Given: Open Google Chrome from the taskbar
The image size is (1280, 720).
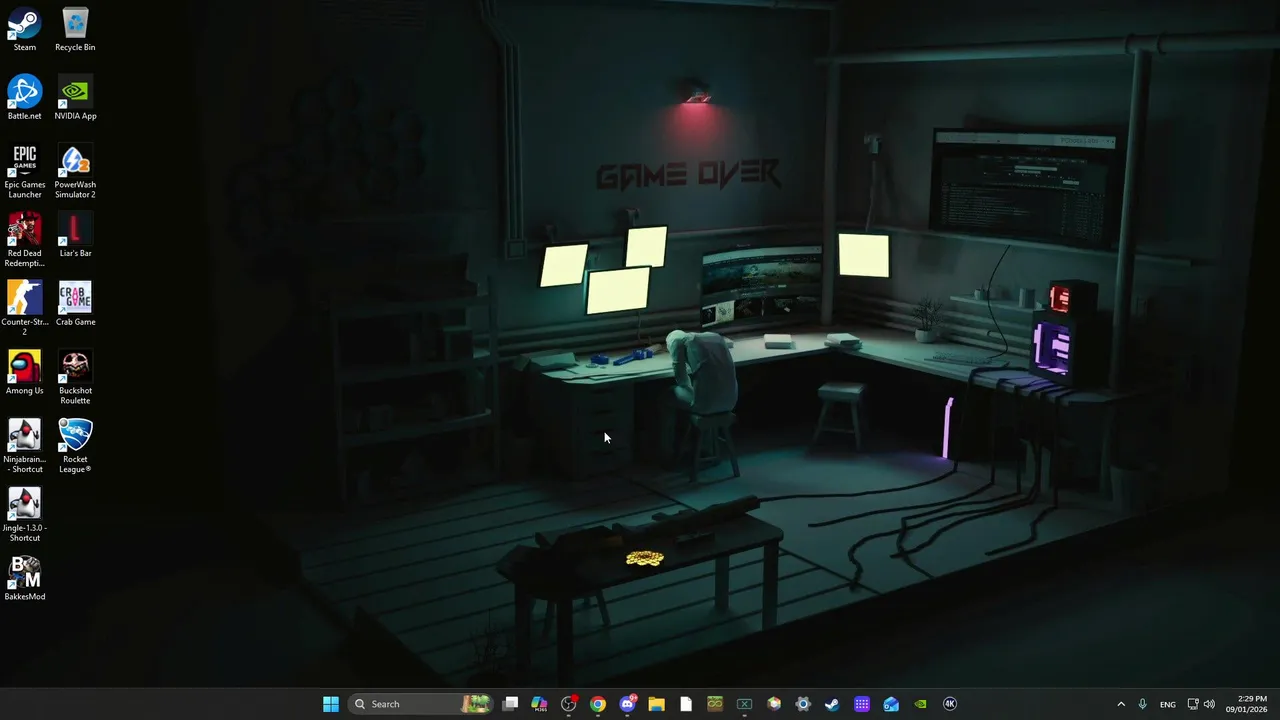Looking at the screenshot, I should click(x=598, y=704).
